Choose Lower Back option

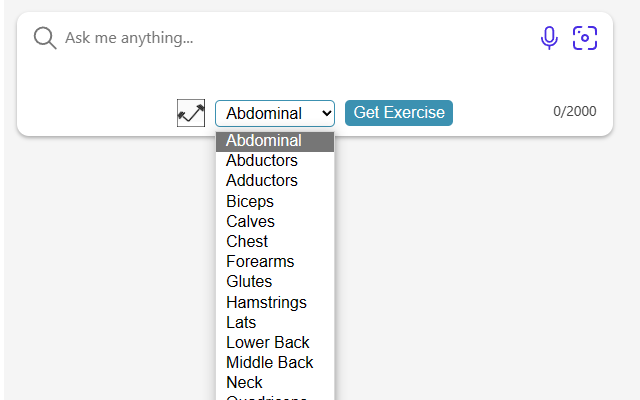[268, 342]
